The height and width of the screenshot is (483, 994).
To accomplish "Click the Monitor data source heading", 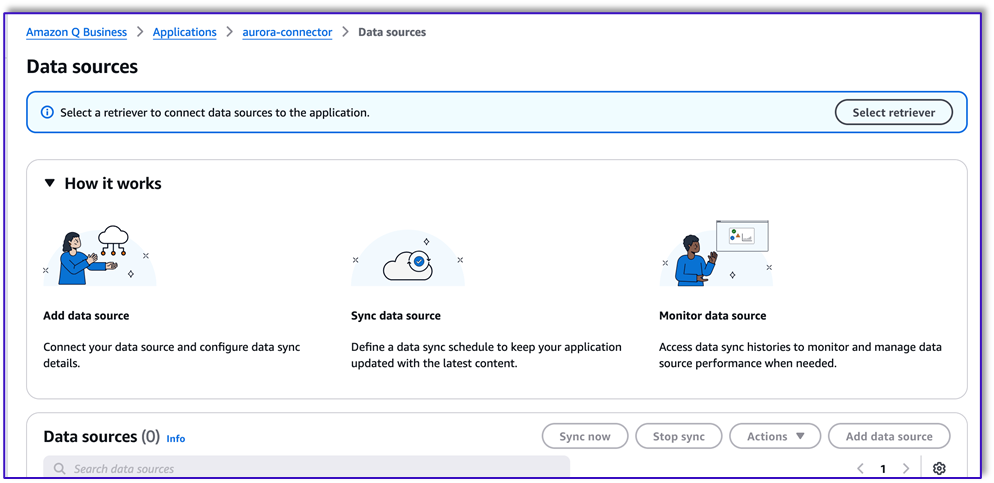I will click(713, 316).
